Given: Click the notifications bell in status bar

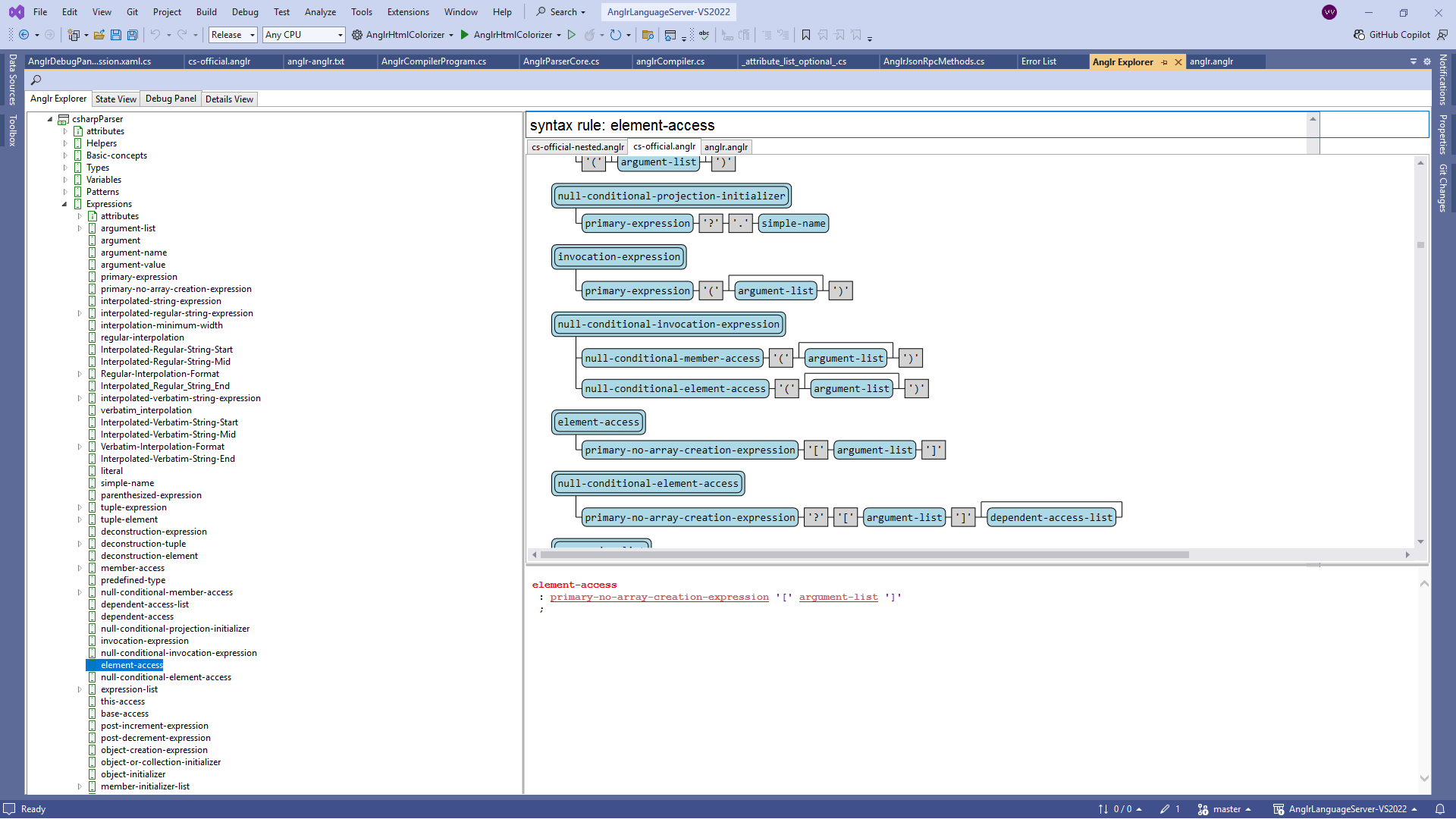Looking at the screenshot, I should (1439, 809).
